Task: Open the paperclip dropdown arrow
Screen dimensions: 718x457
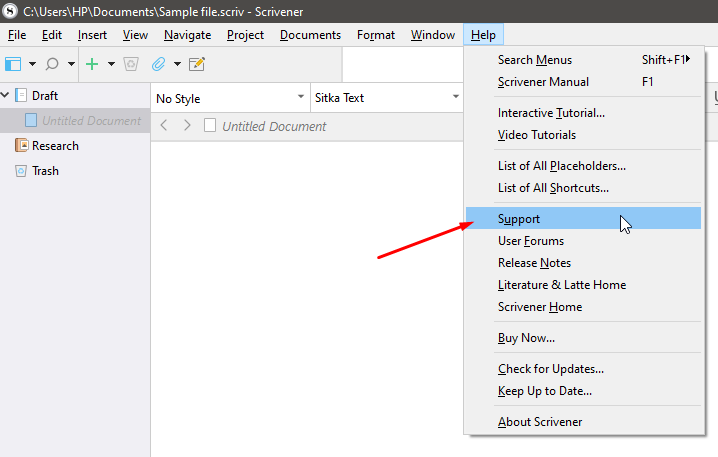Action: [177, 64]
